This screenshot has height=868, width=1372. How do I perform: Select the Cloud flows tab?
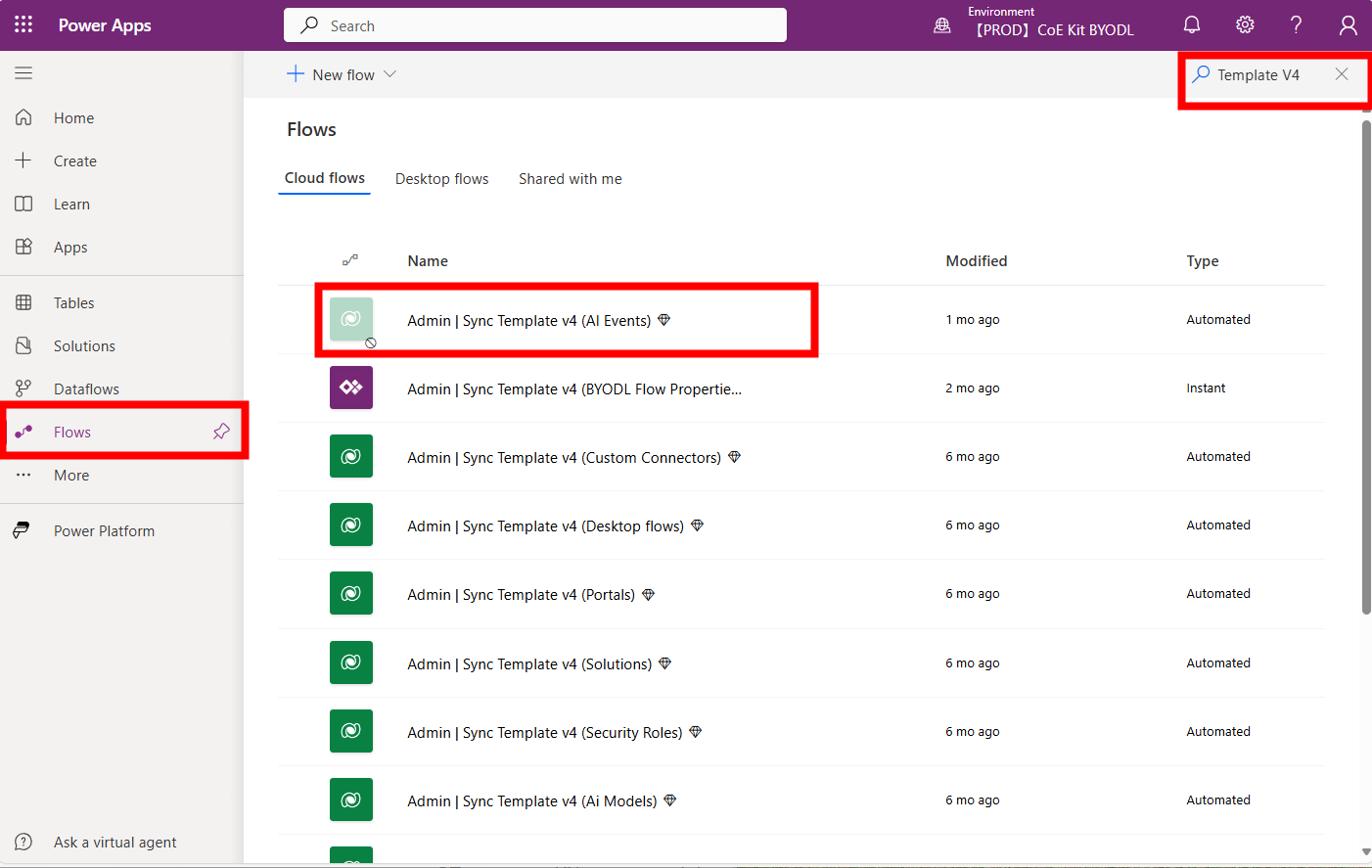coord(325,178)
